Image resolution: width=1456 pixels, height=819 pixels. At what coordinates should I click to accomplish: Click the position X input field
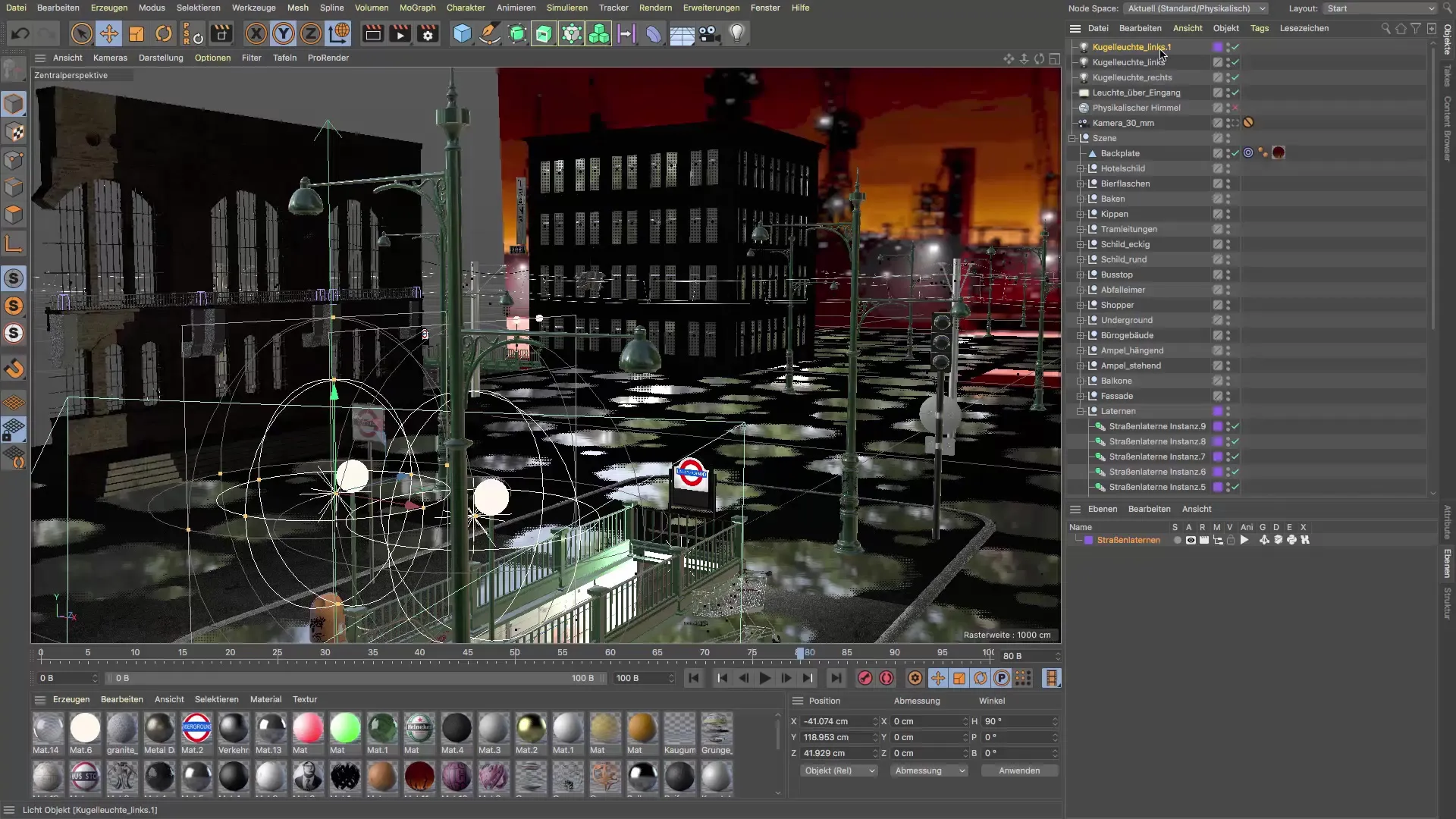[836, 721]
